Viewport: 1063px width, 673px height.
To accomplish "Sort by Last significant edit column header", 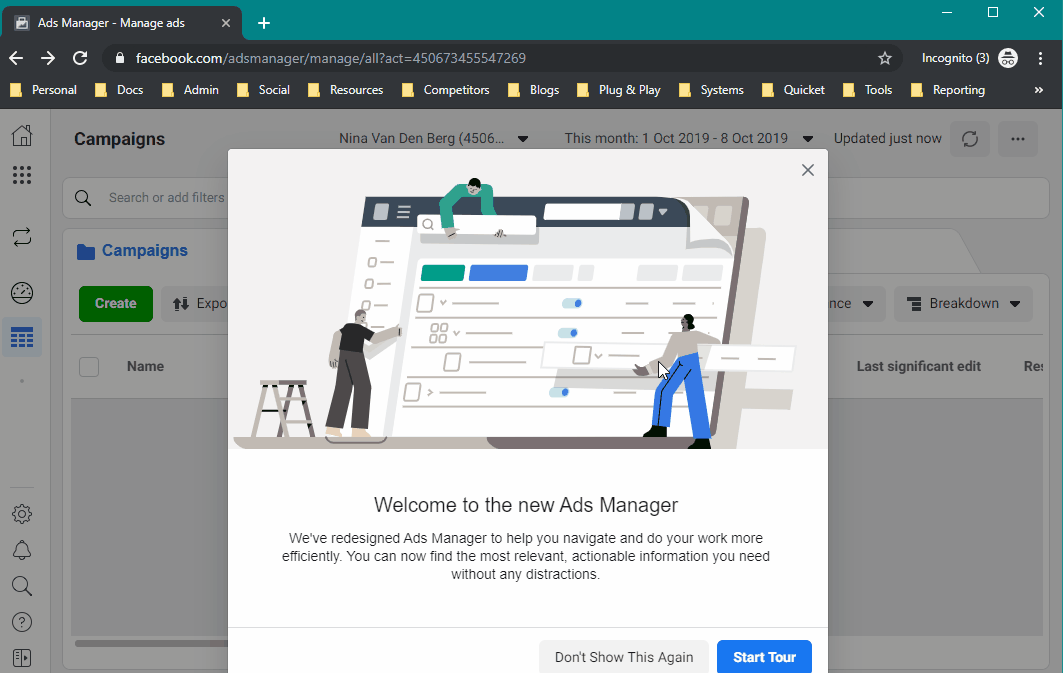I will [919, 367].
